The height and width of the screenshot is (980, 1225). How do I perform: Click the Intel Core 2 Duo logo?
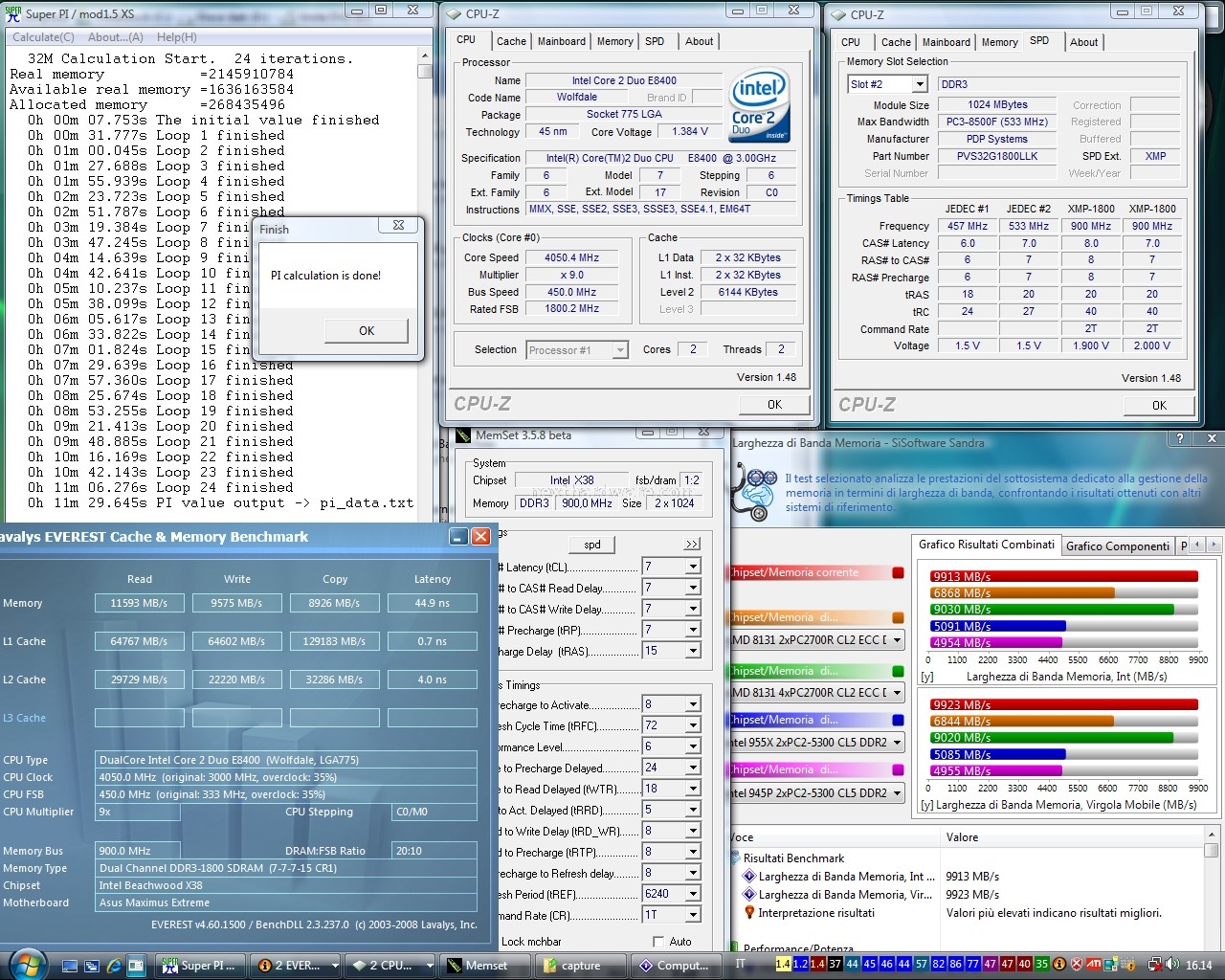[x=759, y=106]
